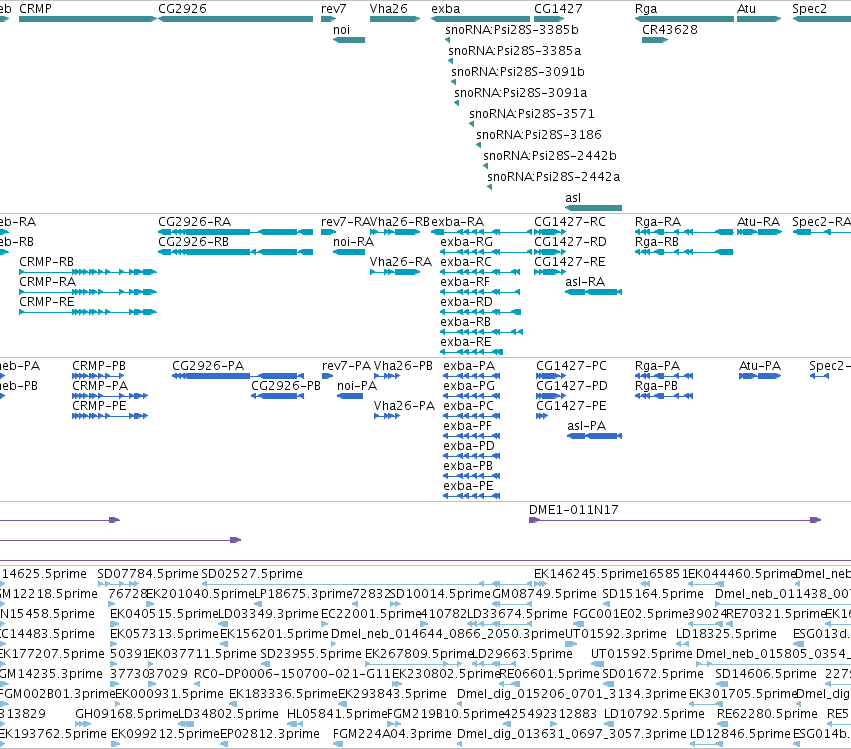Select the noi-RA transcript
The height and width of the screenshot is (749, 851).
coord(349,252)
